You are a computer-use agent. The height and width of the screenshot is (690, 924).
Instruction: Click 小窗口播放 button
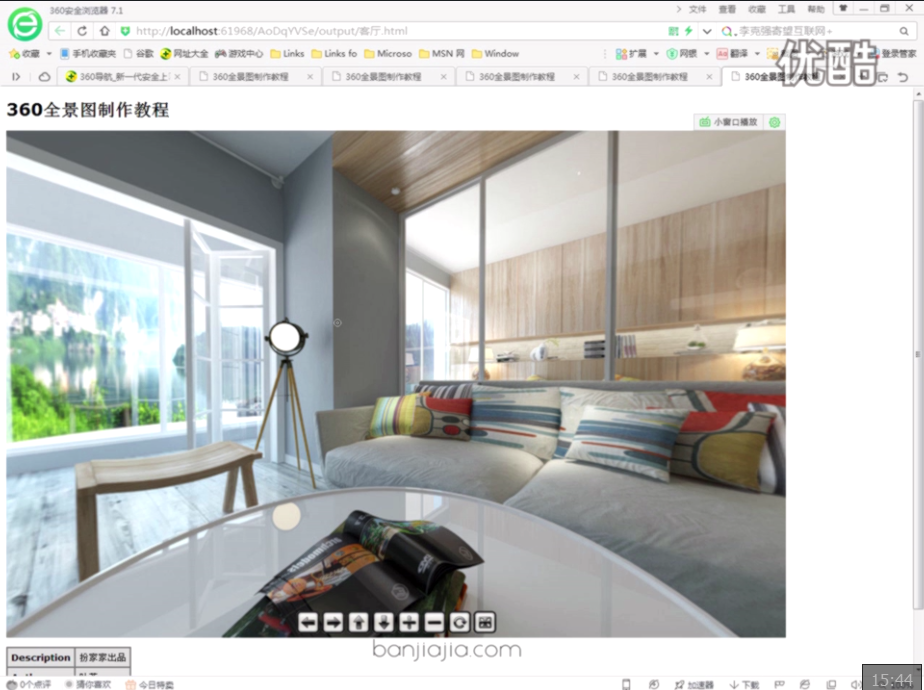click(x=729, y=122)
